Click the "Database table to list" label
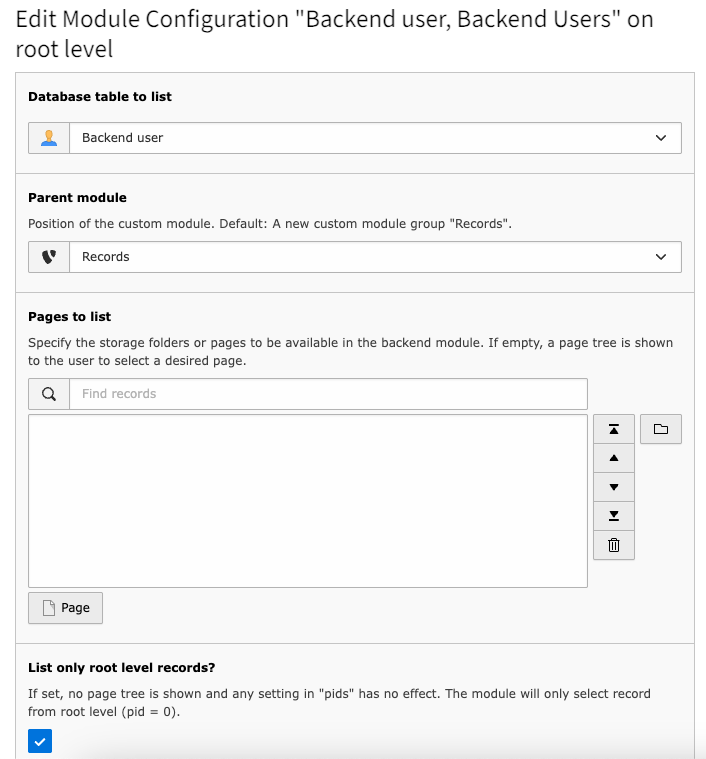706x759 pixels. click(100, 97)
